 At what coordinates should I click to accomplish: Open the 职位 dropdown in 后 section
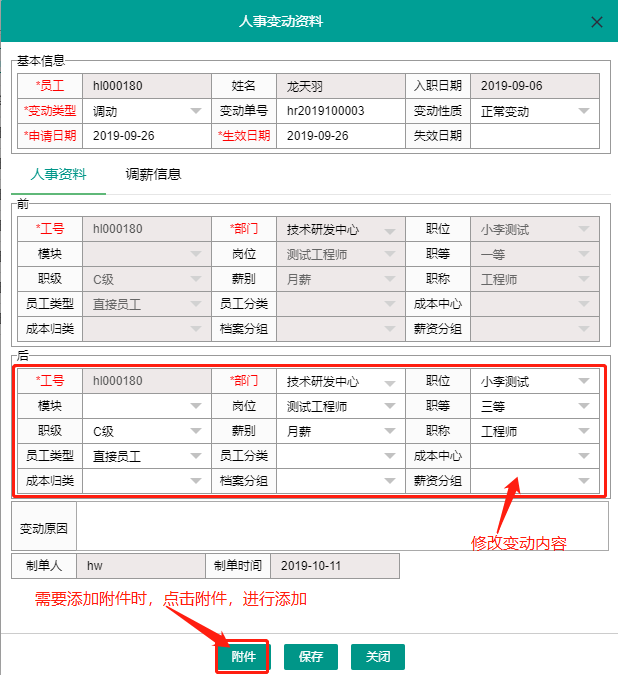[x=584, y=381]
